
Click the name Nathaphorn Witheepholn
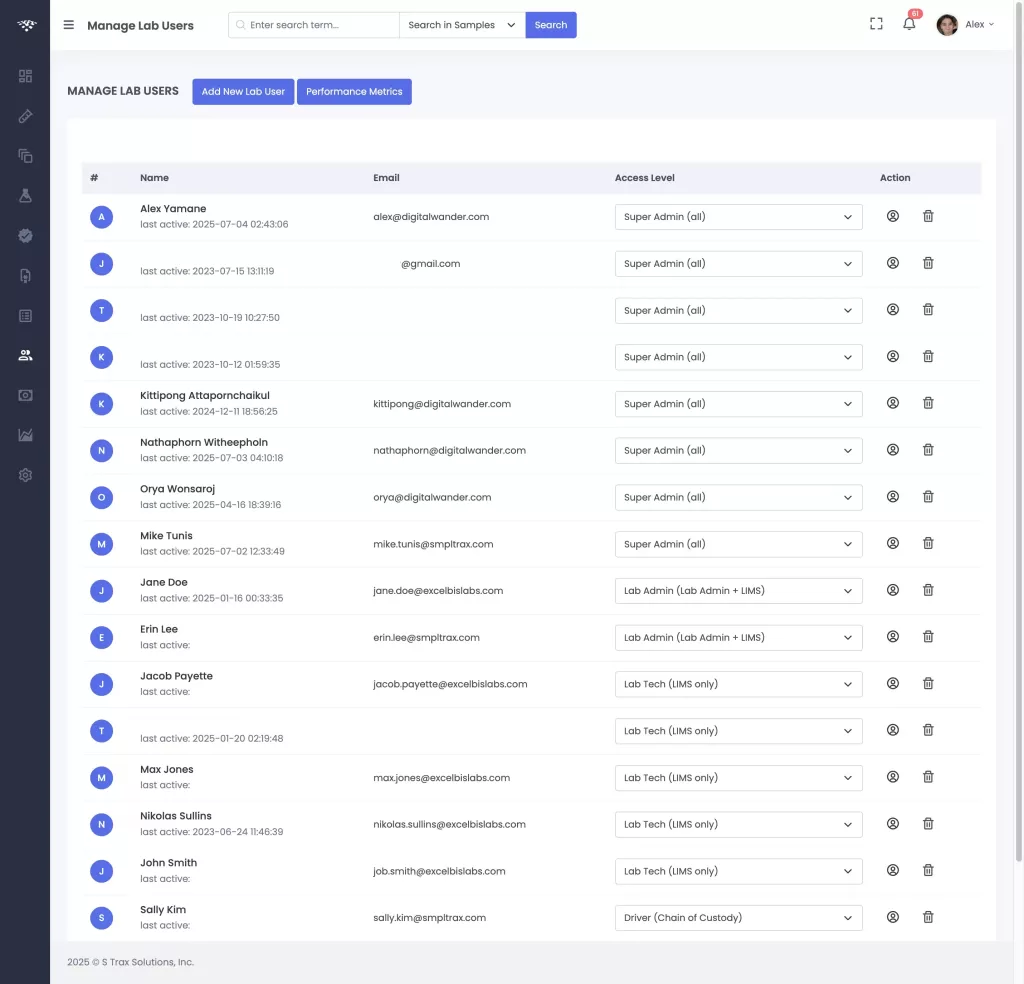(204, 442)
